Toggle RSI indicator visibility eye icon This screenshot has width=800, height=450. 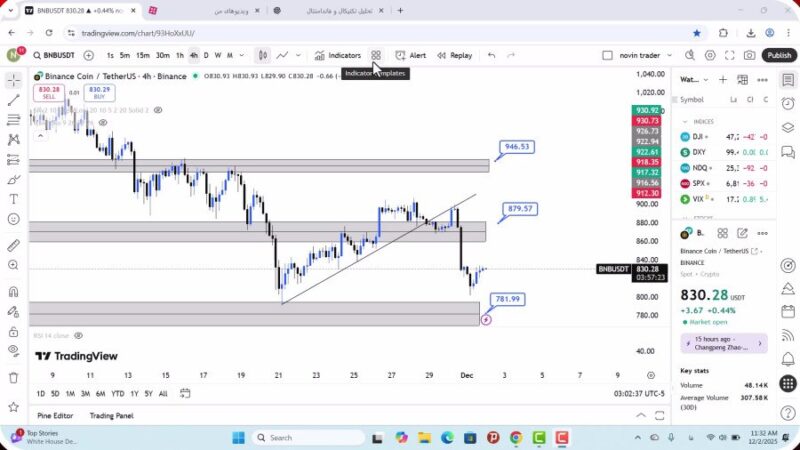(77, 336)
